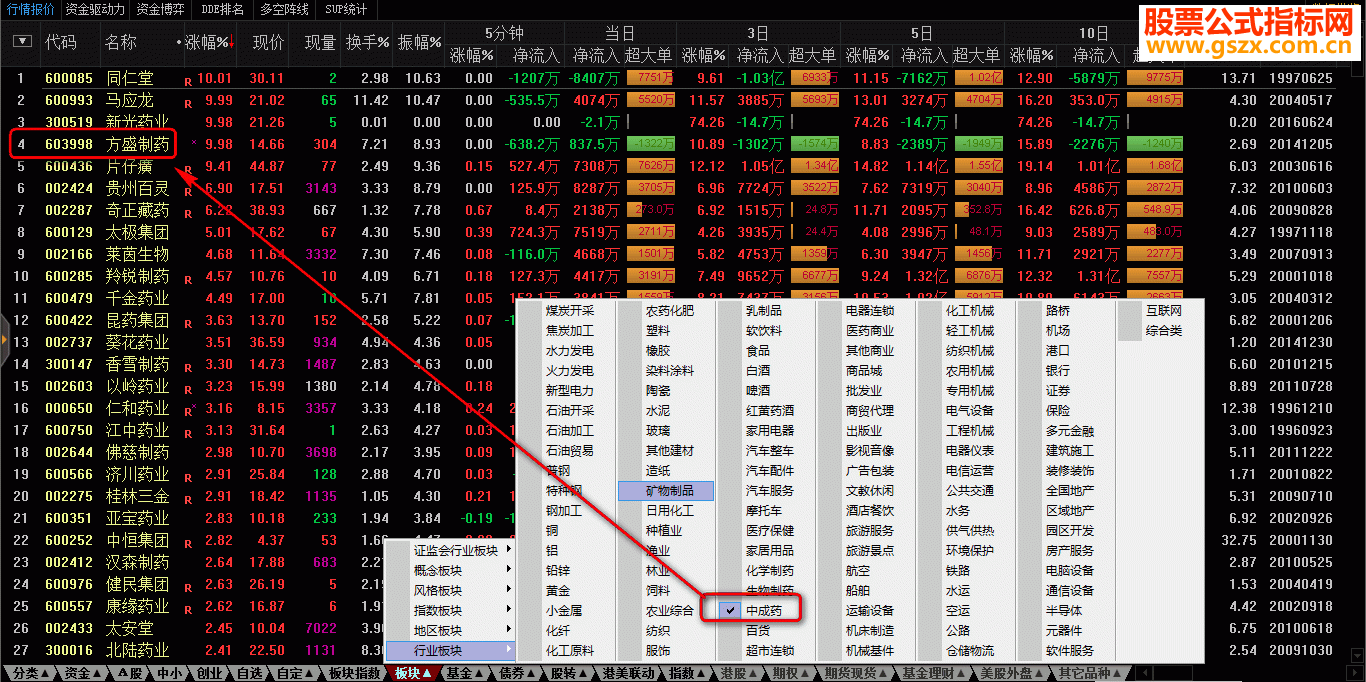Select 行情报价 tab

(31, 9)
